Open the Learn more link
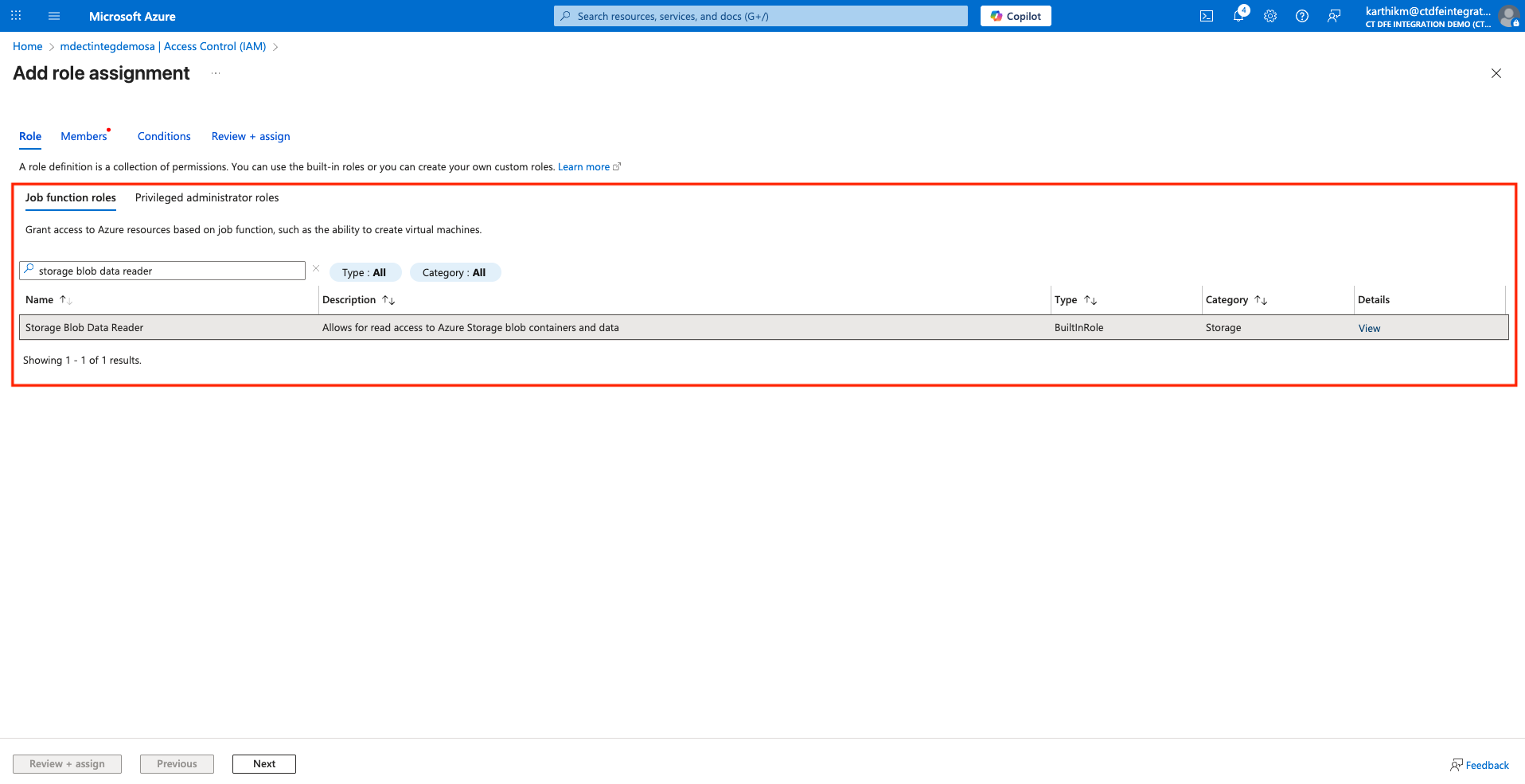This screenshot has height=784, width=1525. [583, 167]
